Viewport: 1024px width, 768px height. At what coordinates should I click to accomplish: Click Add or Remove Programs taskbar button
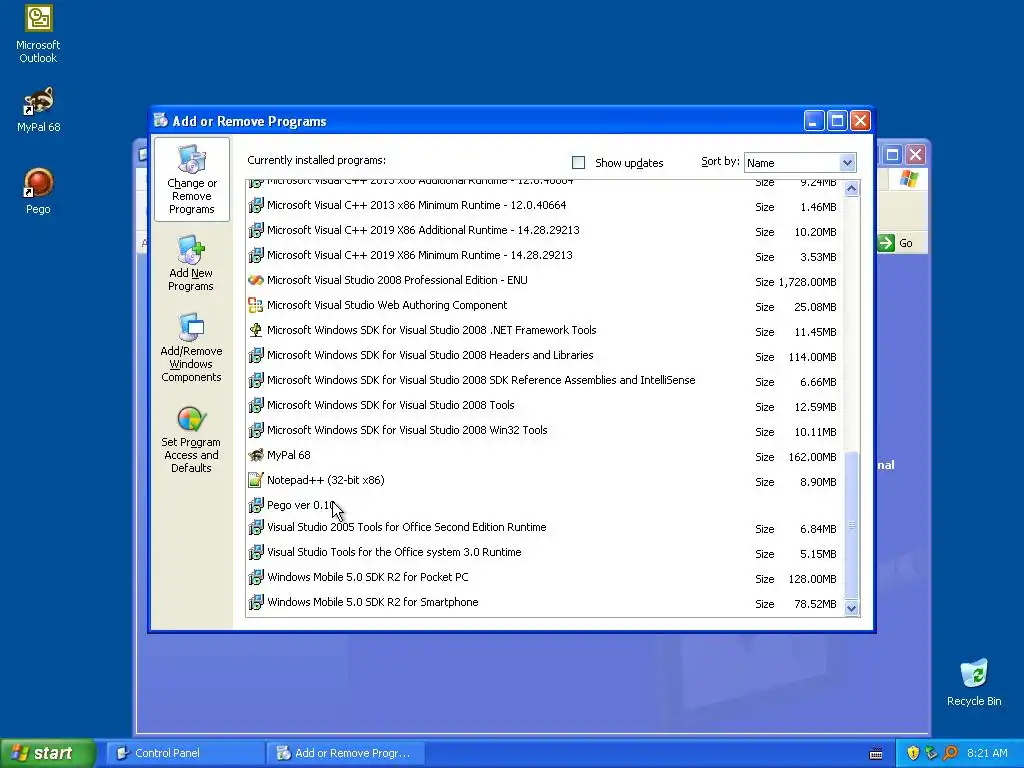[x=346, y=753]
